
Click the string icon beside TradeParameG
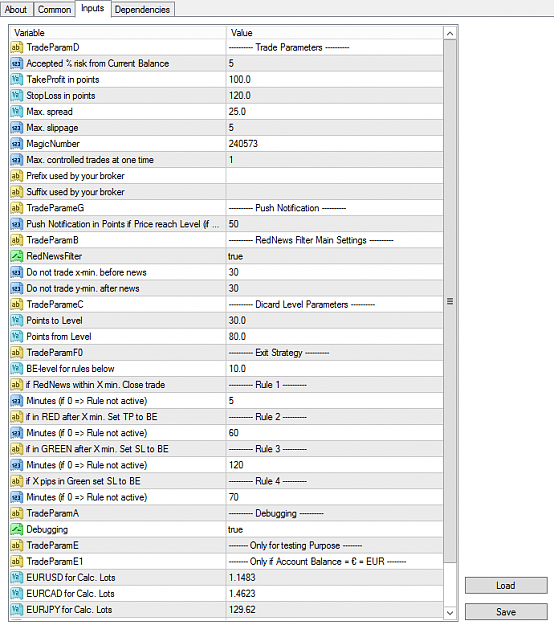tap(16, 208)
